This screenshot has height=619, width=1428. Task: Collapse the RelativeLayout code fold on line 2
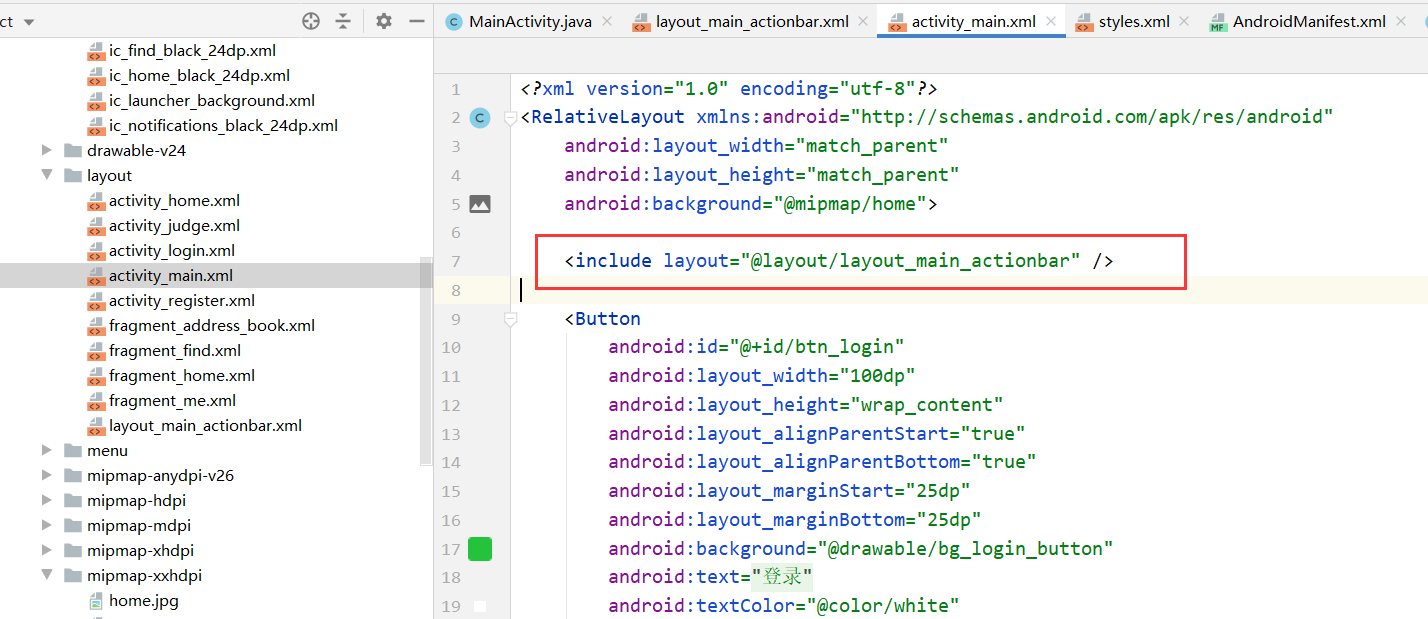510,117
